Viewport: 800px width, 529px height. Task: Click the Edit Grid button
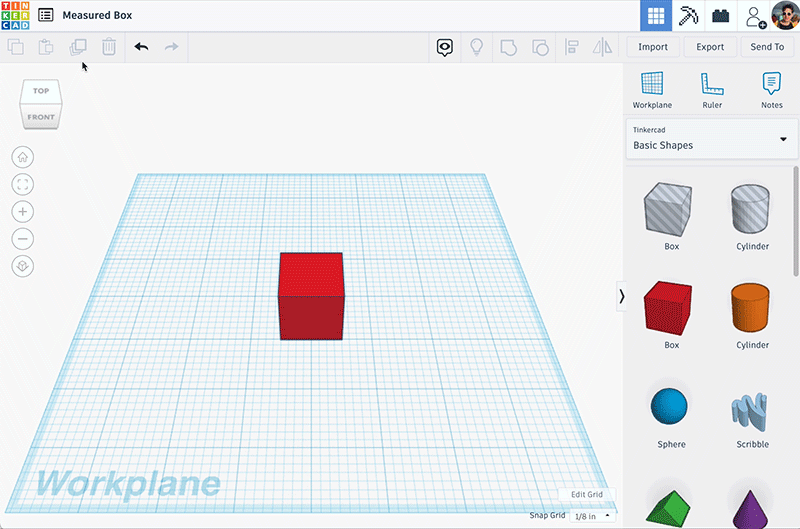587,494
